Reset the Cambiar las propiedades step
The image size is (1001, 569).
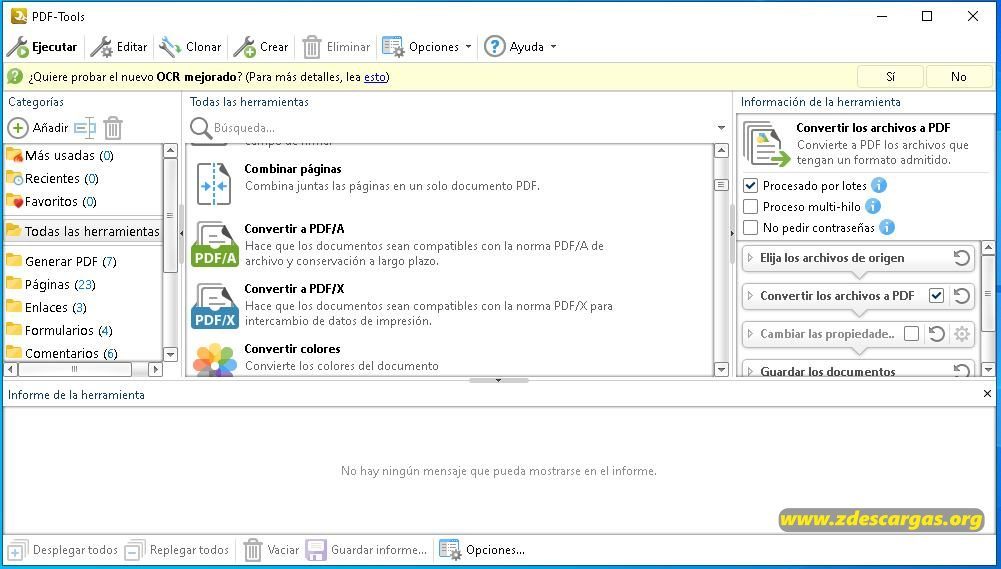click(x=937, y=333)
